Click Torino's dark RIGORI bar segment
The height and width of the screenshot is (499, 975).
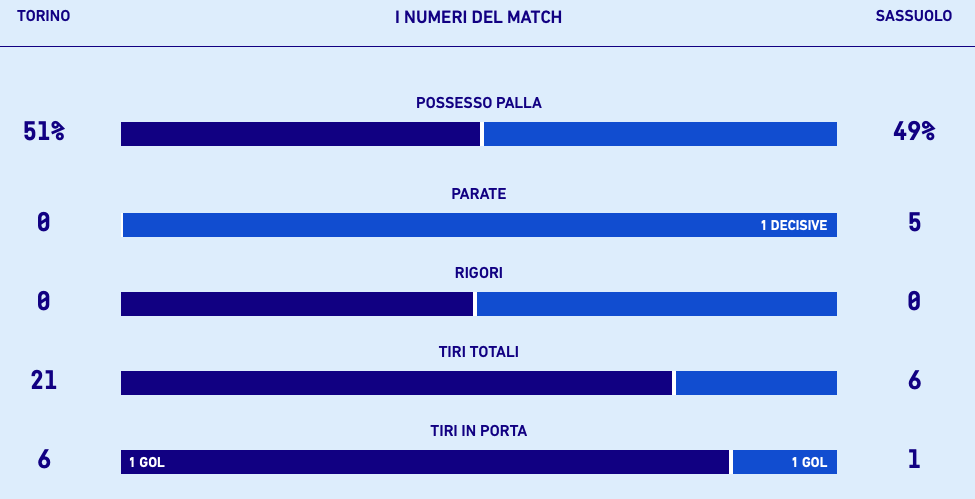297,304
